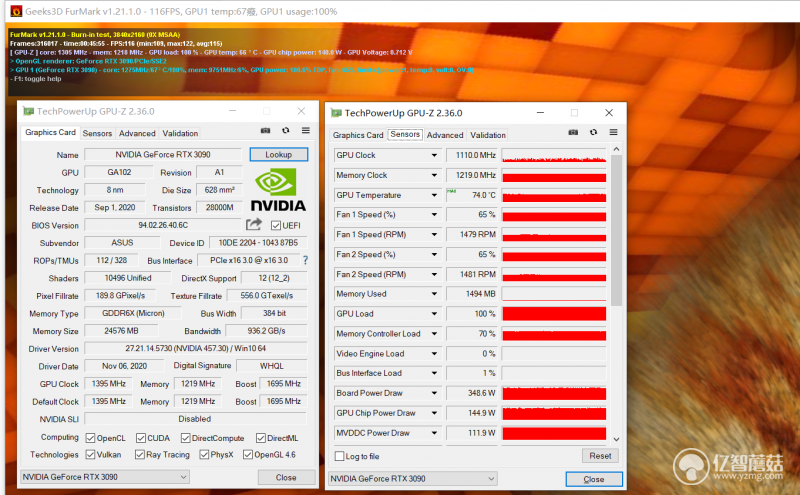This screenshot has width=800, height=495.
Task: Click the GPU Load red graph bar
Action: coord(554,314)
